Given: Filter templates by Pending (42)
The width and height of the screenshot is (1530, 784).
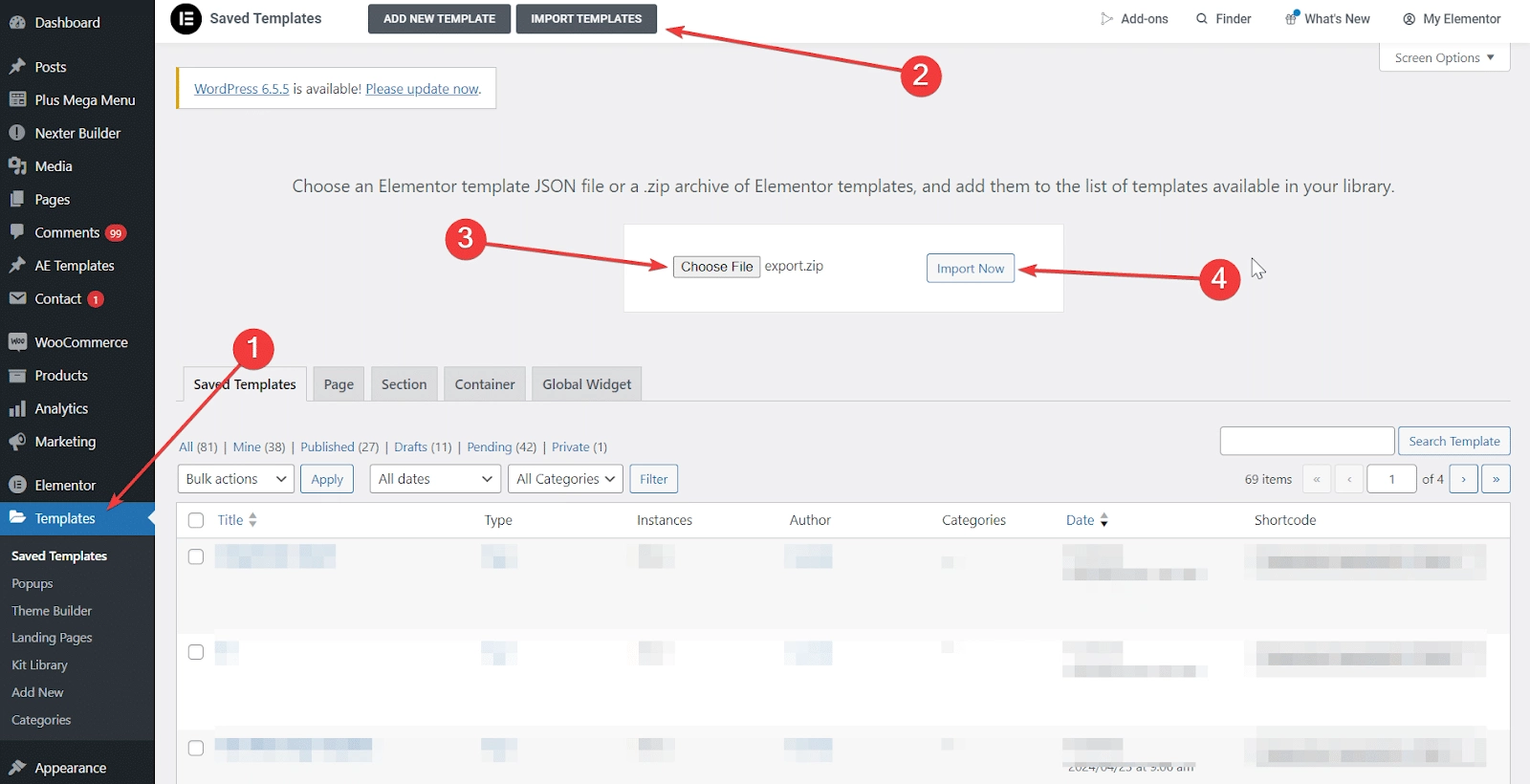Looking at the screenshot, I should pyautogui.click(x=502, y=446).
